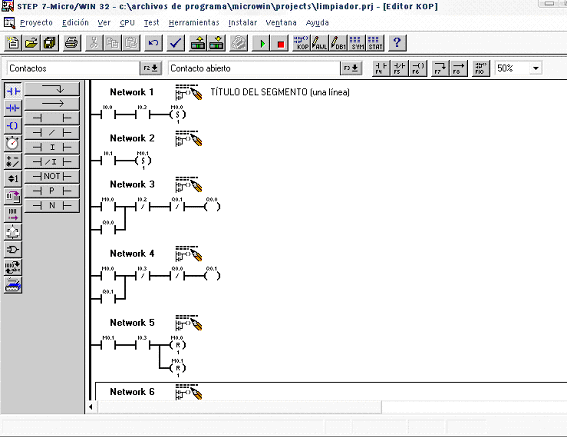Viewport: 567px width, 437px height.
Task: Click the F10 network toolbar button
Action: point(481,68)
